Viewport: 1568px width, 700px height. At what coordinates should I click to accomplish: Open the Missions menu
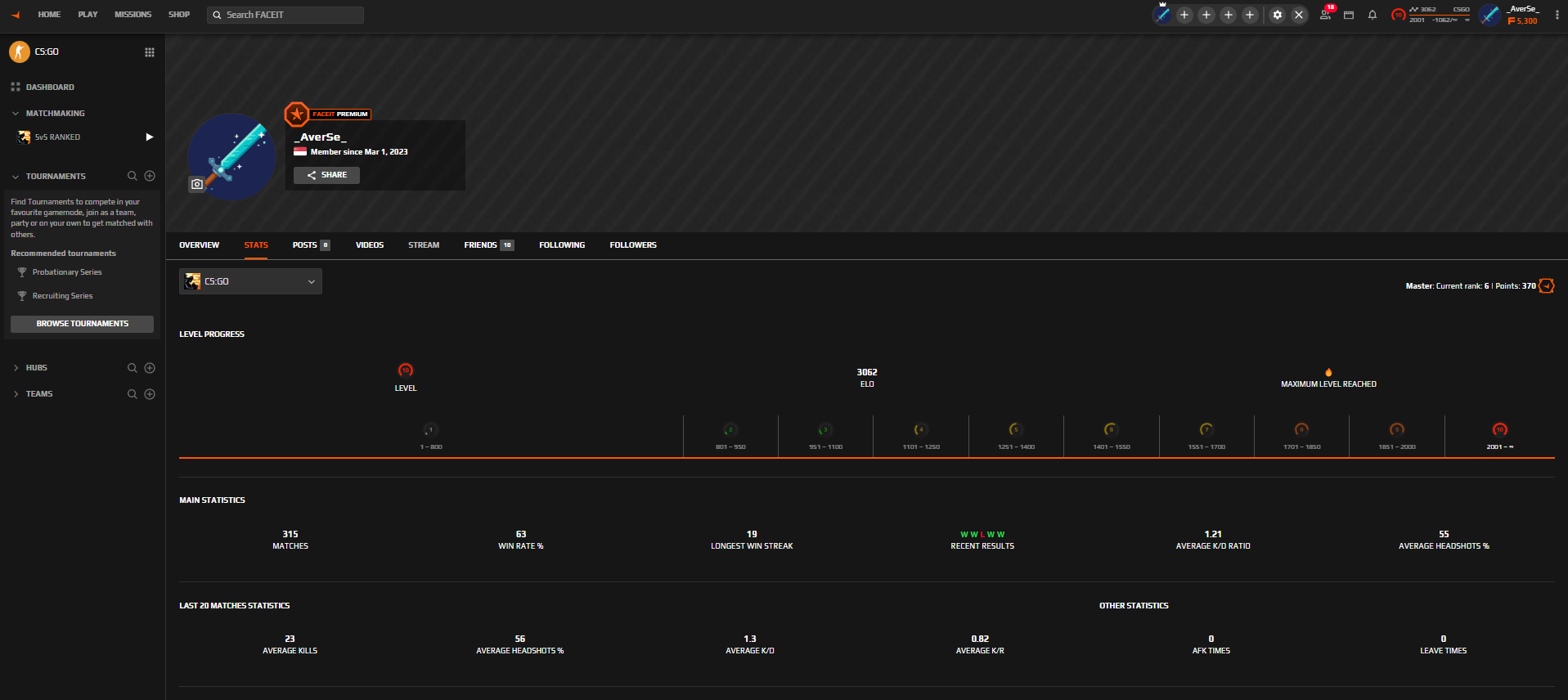[133, 15]
